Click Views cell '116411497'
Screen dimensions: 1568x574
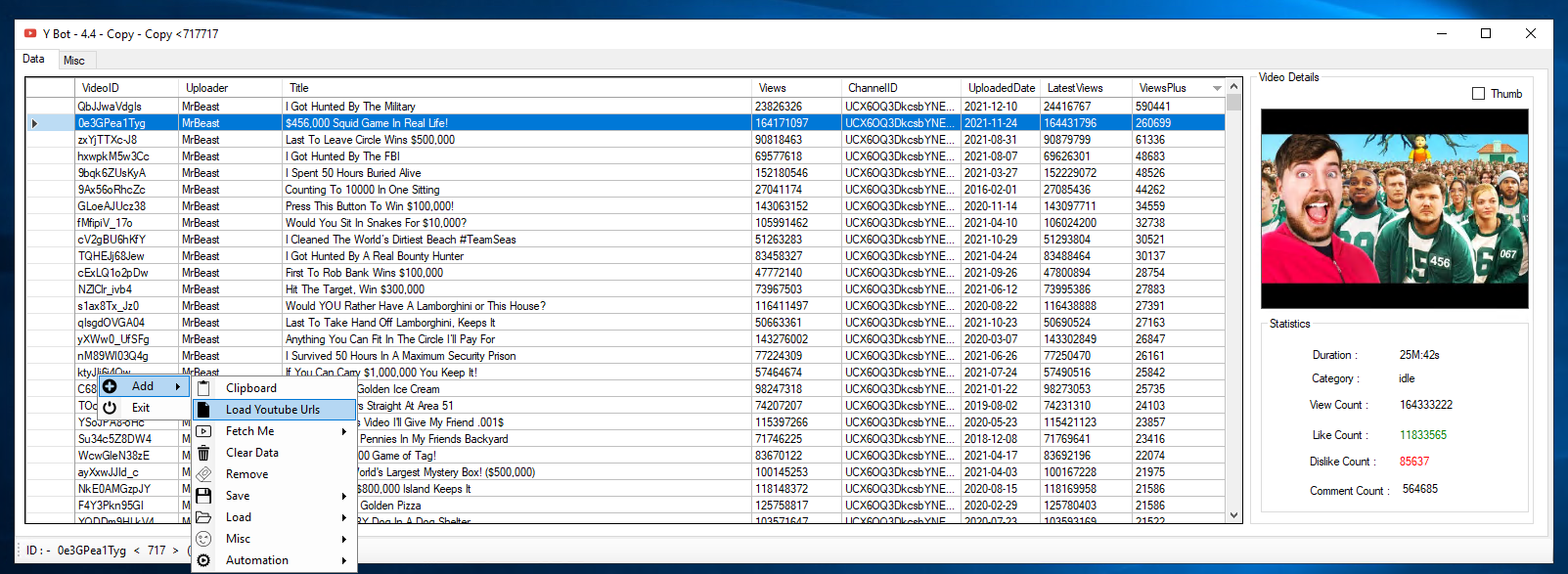796,306
